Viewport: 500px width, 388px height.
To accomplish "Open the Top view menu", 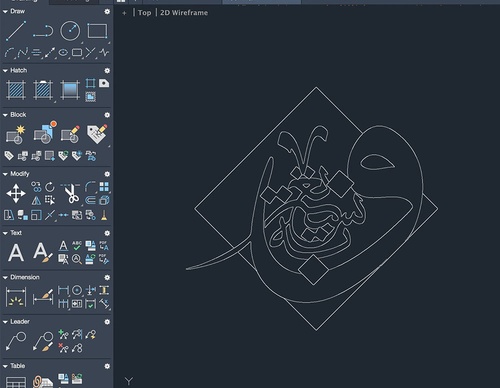I will click(x=144, y=13).
